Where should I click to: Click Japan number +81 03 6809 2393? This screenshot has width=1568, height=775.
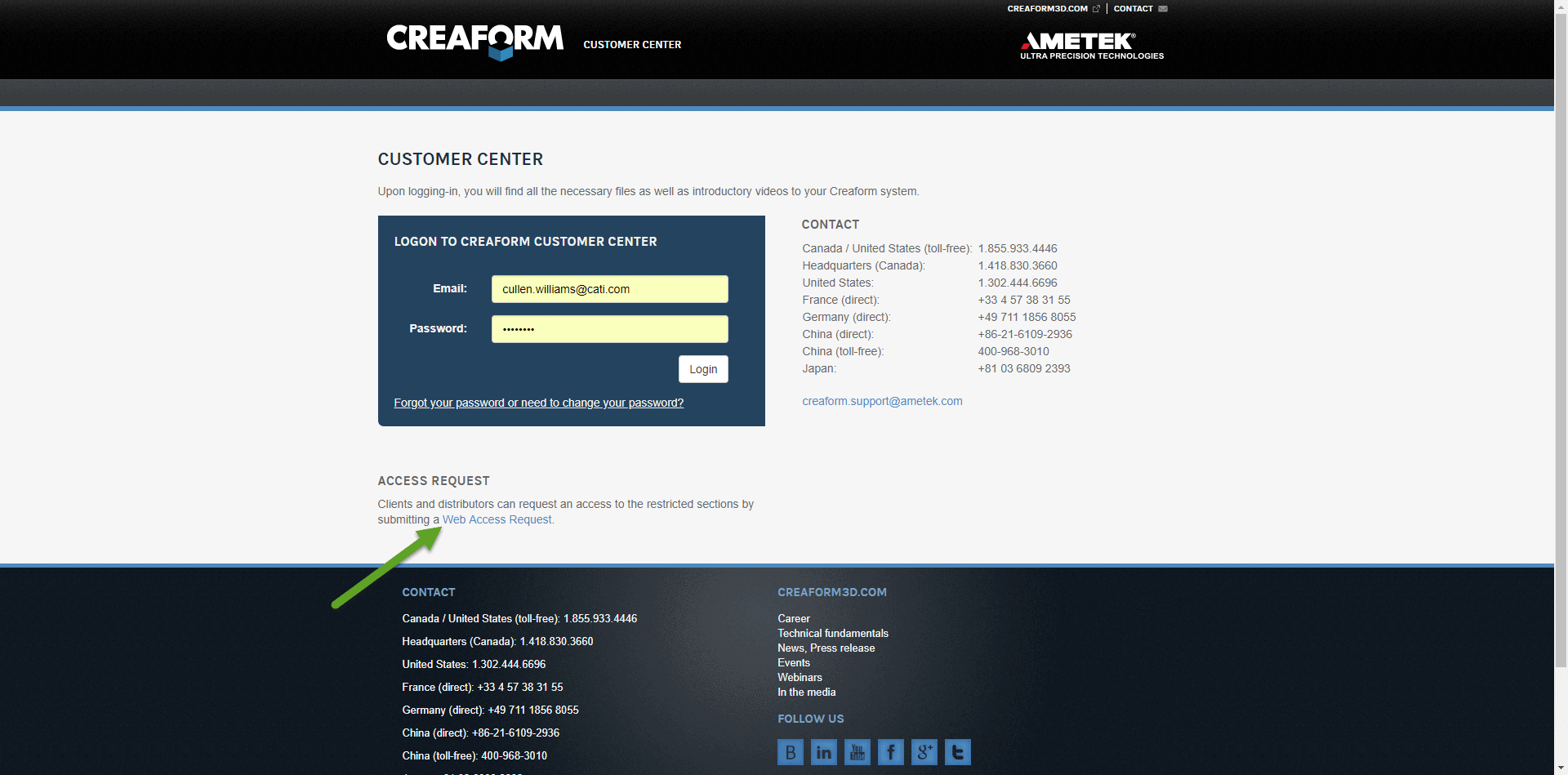tap(1024, 368)
